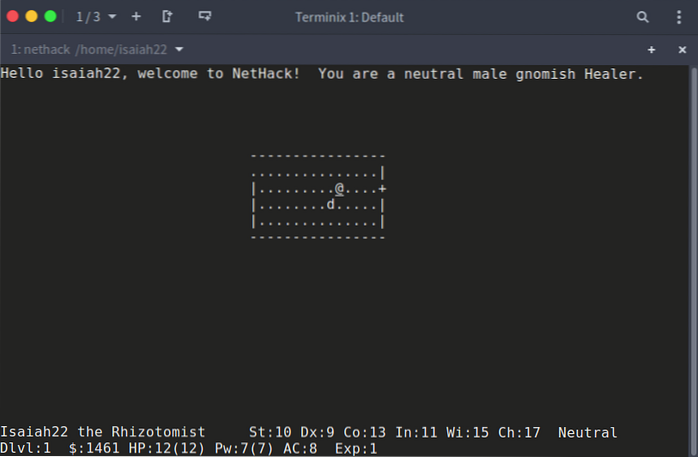Click the red close window button
Screen dimensions: 698x457
(12, 17)
